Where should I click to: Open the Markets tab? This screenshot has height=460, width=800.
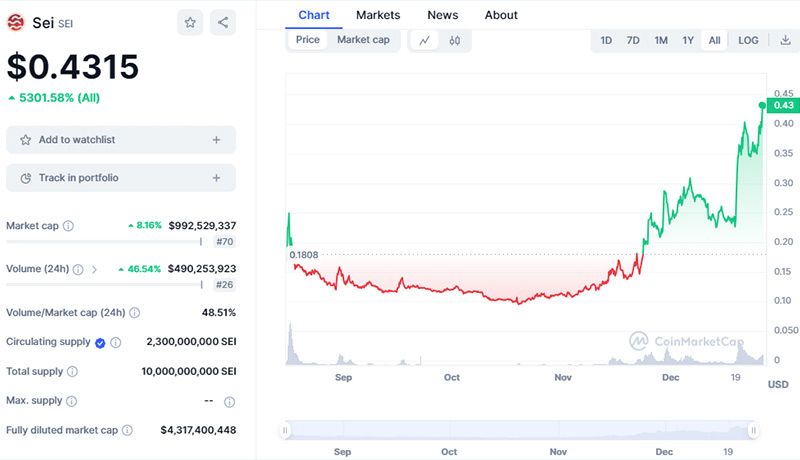click(378, 15)
